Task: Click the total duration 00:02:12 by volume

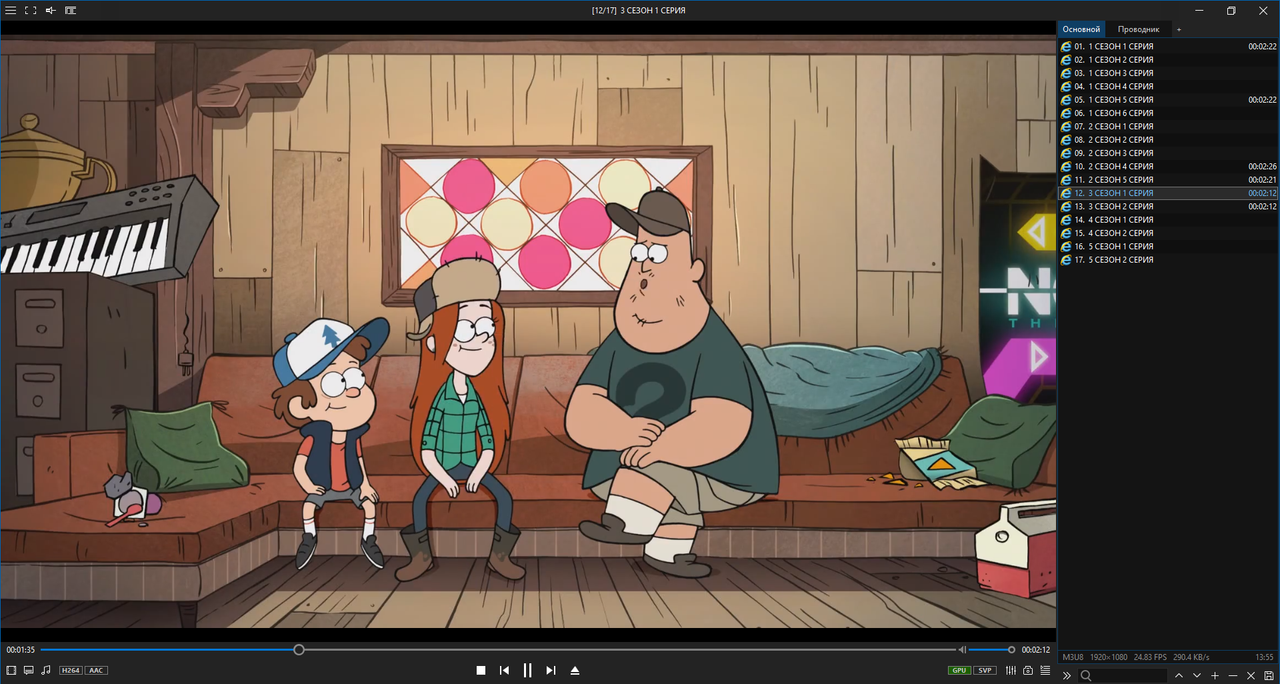Action: [x=1035, y=650]
